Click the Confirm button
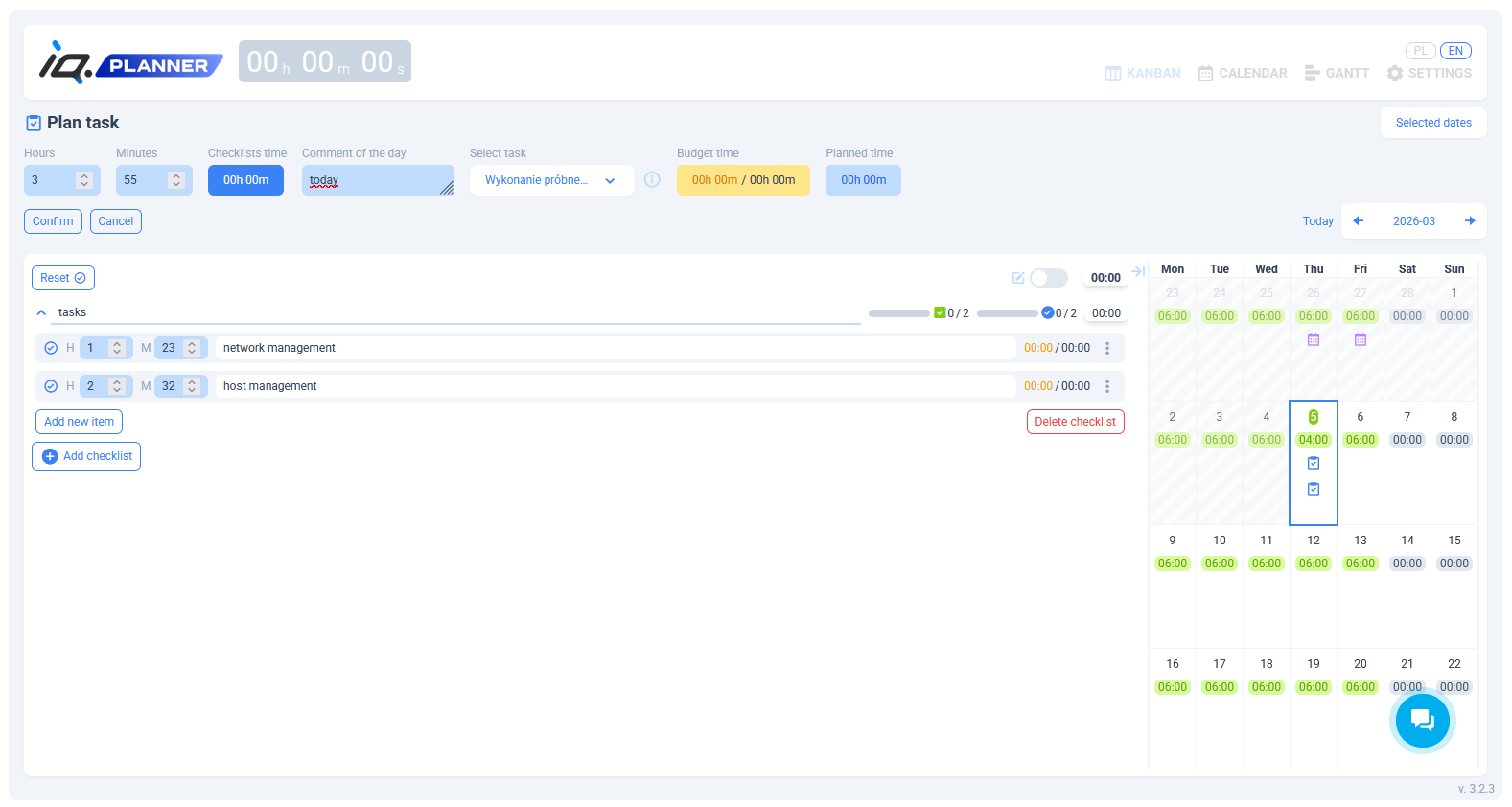The height and width of the screenshot is (807, 1512). (x=53, y=221)
